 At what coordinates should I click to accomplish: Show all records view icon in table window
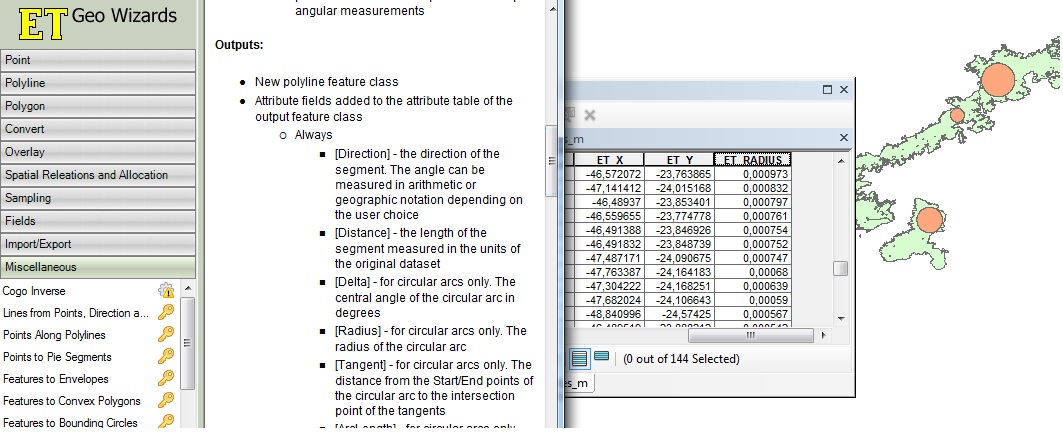(x=578, y=358)
